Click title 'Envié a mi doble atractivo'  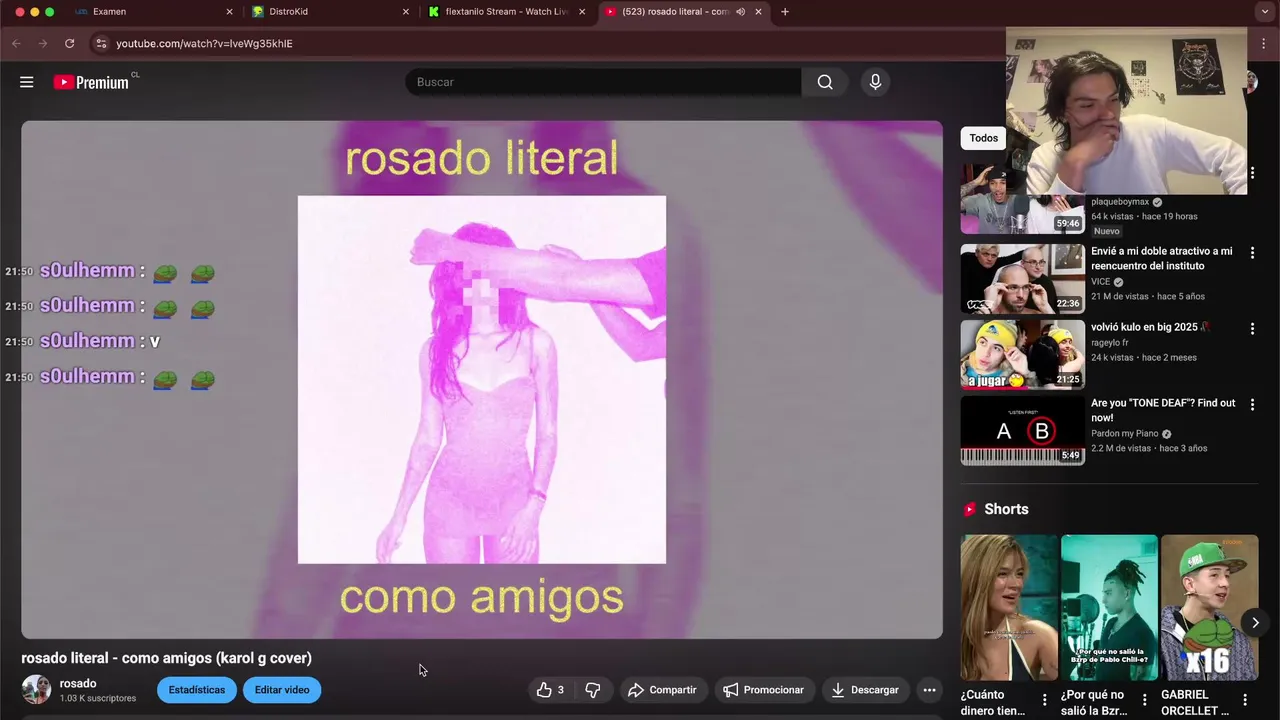pos(1162,258)
